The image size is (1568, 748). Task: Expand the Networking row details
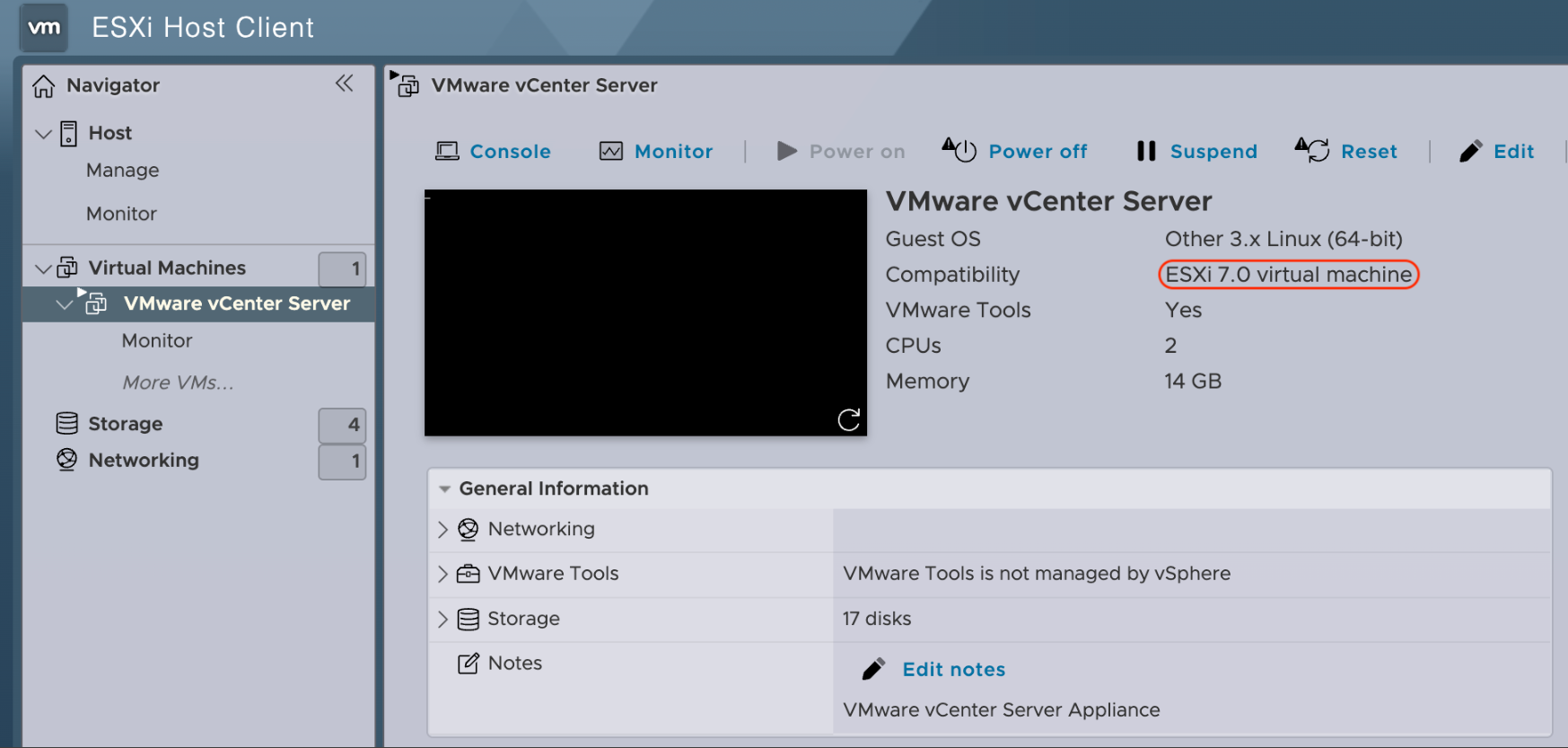pyautogui.click(x=442, y=530)
